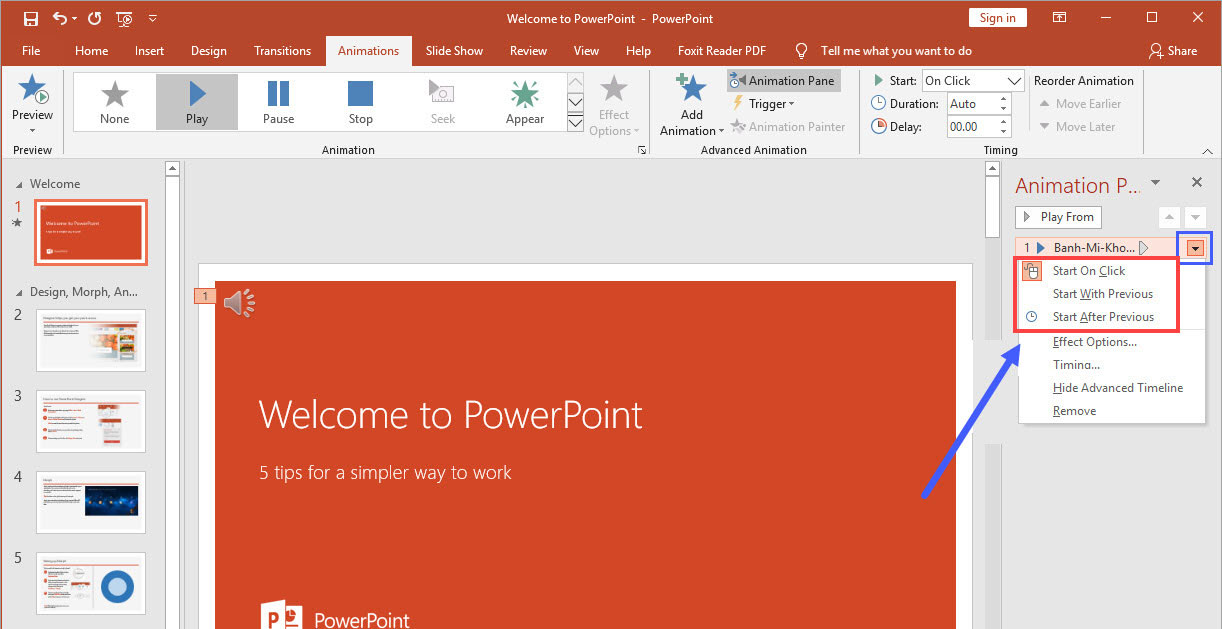The height and width of the screenshot is (629, 1222).
Task: Click the Play From button in Animation Pane
Action: [x=1058, y=217]
